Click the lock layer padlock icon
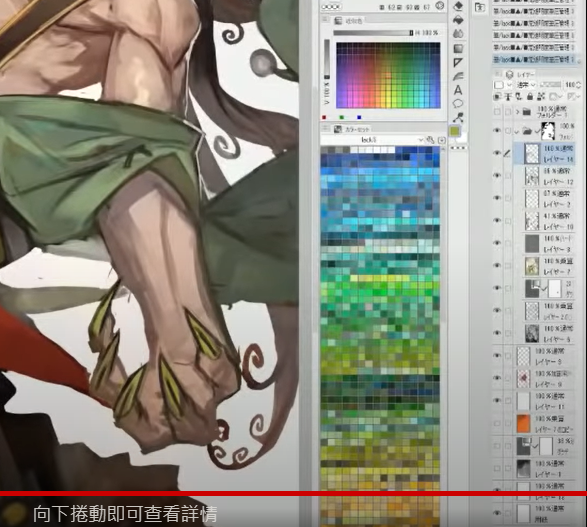 pyautogui.click(x=530, y=97)
